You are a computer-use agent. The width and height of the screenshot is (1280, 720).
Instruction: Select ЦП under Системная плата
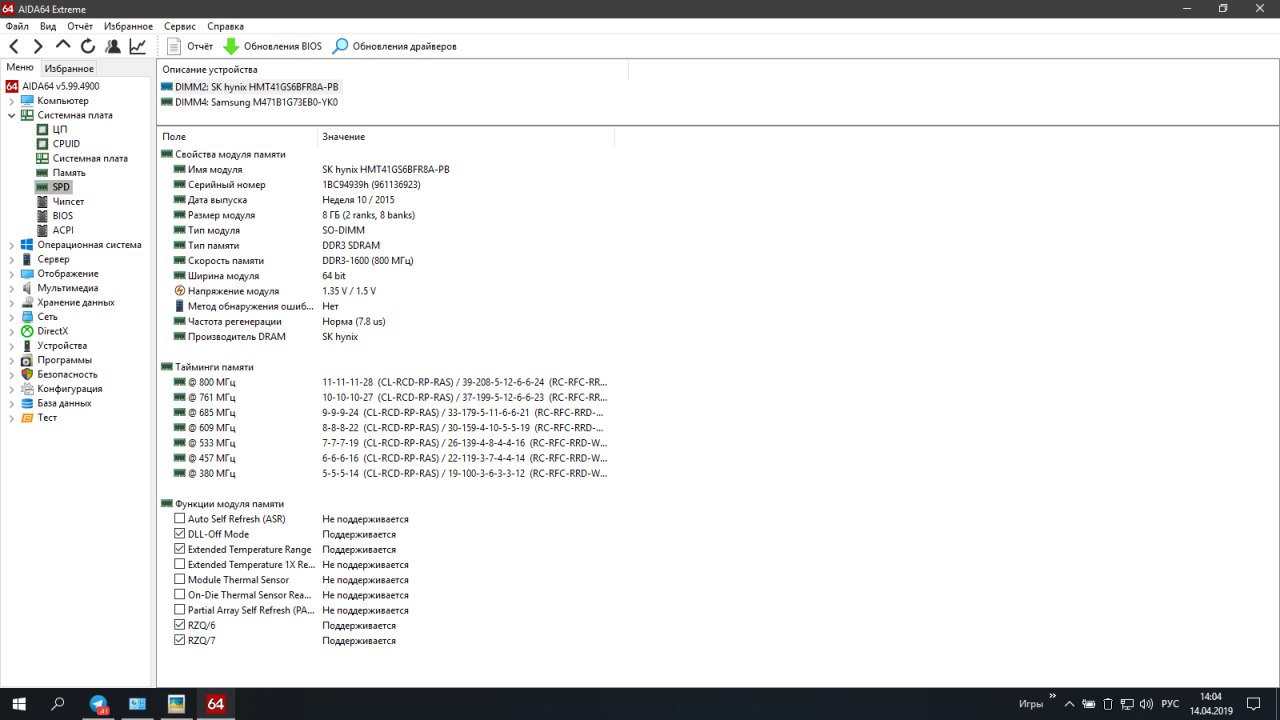point(60,130)
